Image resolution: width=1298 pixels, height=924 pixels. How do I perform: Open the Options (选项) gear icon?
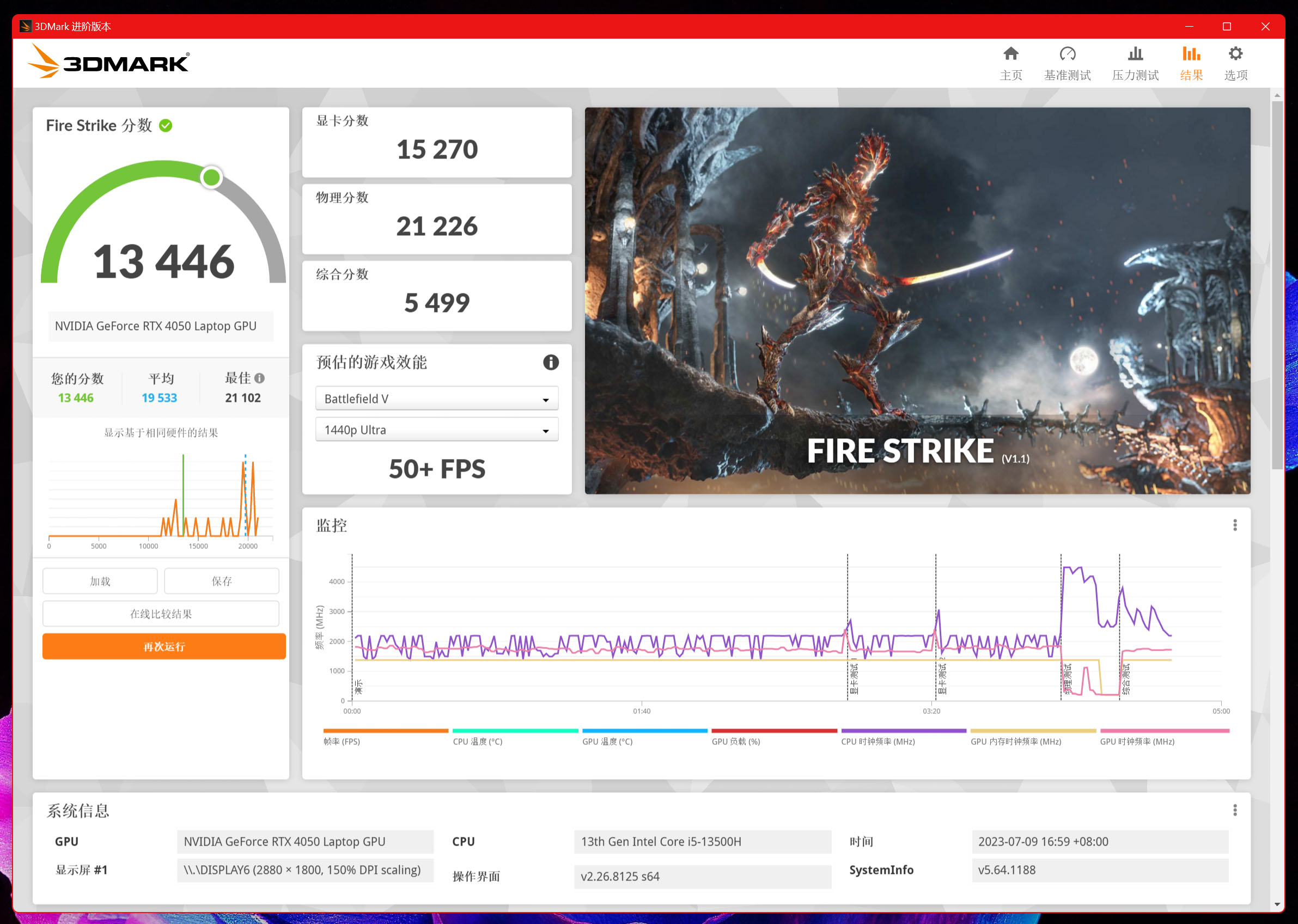1235,54
